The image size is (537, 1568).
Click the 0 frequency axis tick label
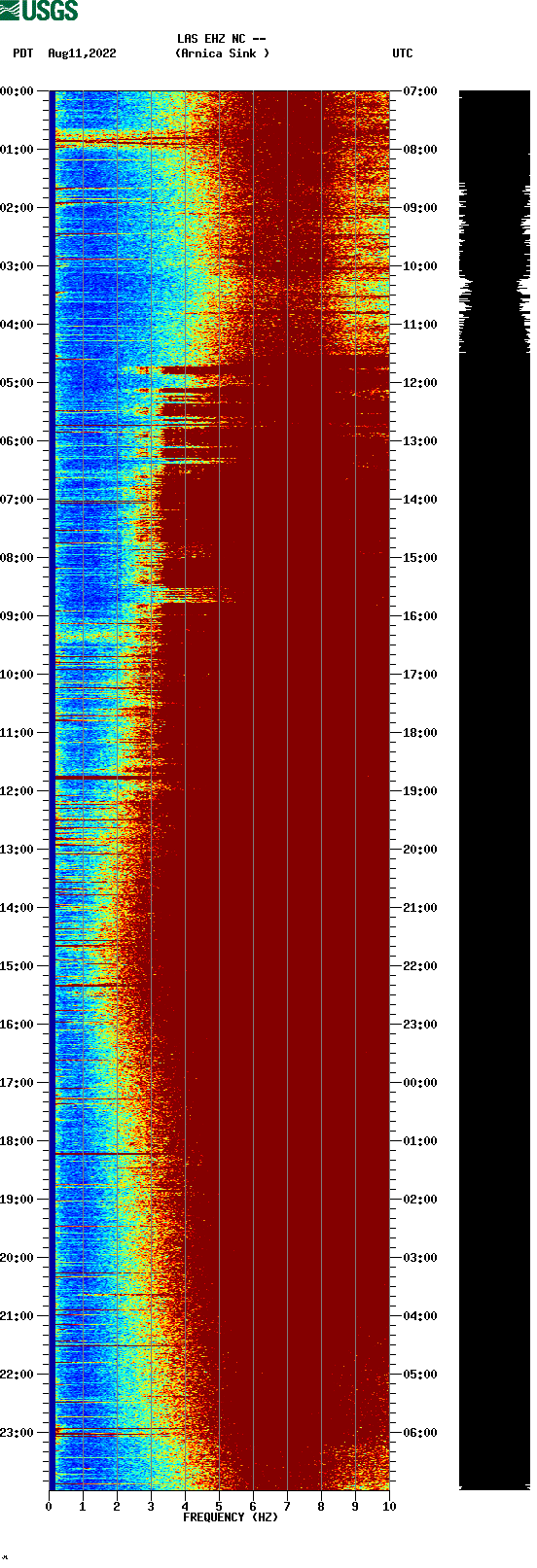pyautogui.click(x=49, y=1507)
